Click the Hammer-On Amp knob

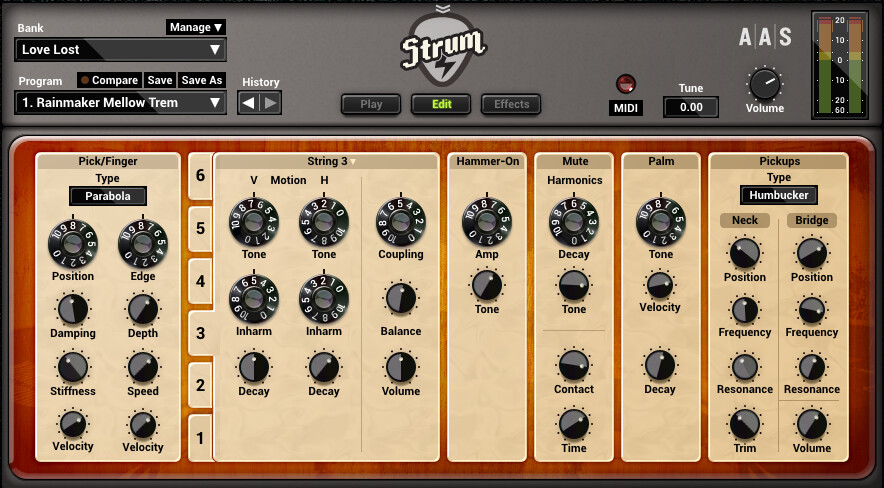[487, 222]
